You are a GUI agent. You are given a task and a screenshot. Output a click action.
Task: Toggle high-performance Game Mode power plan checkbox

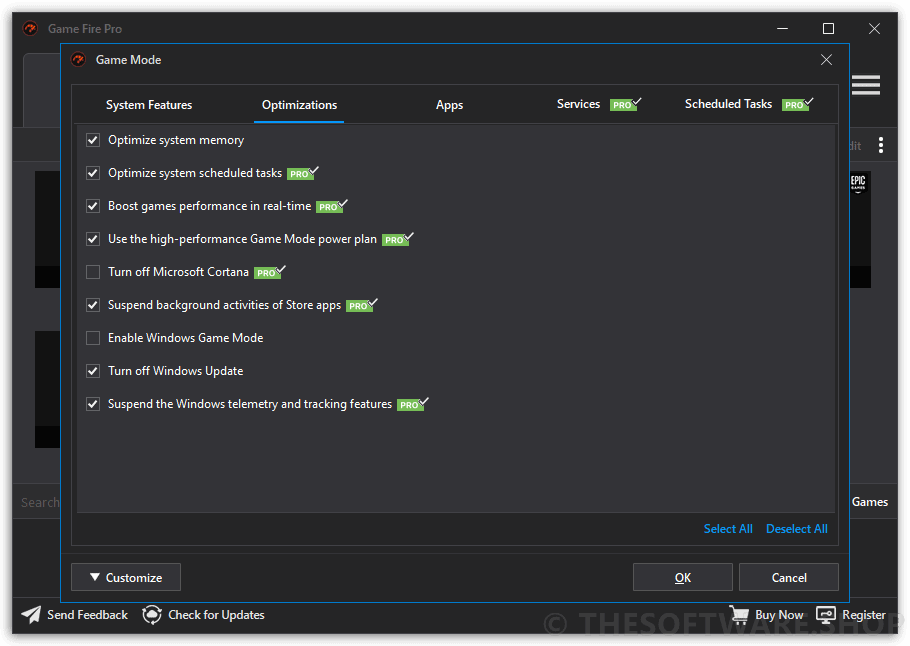pyautogui.click(x=93, y=239)
